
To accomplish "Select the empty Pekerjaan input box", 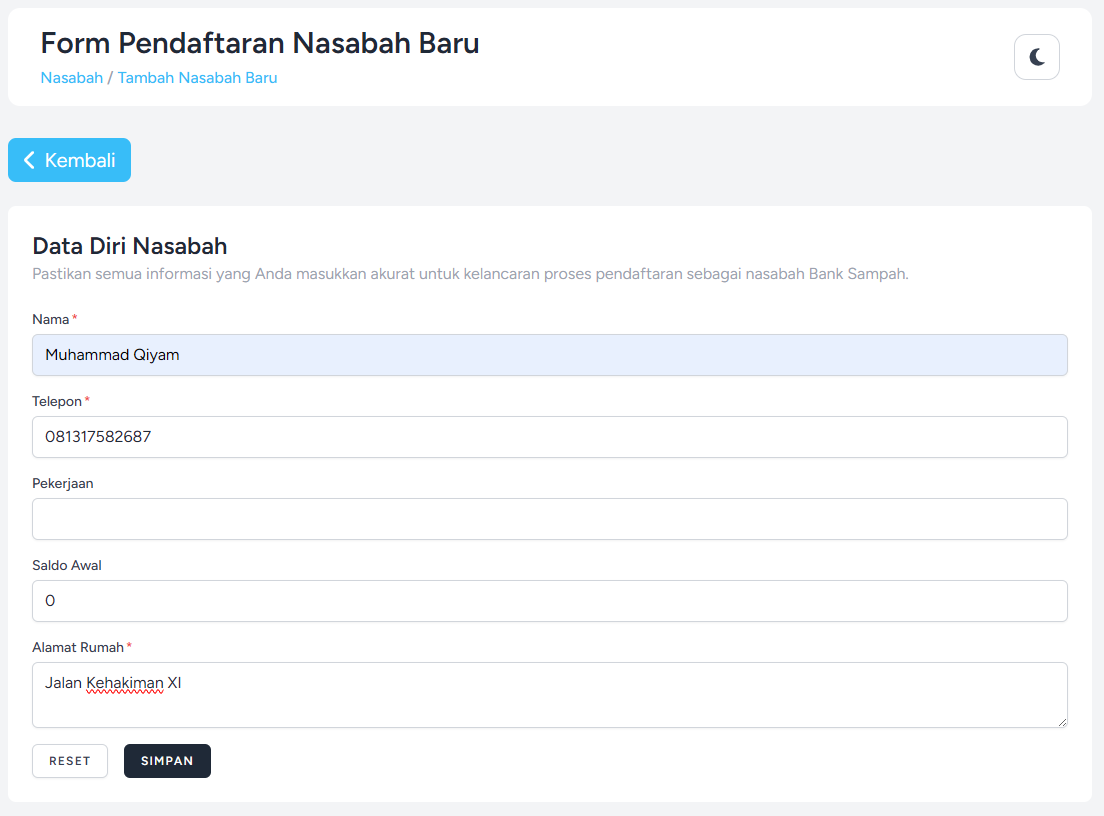I will (549, 519).
